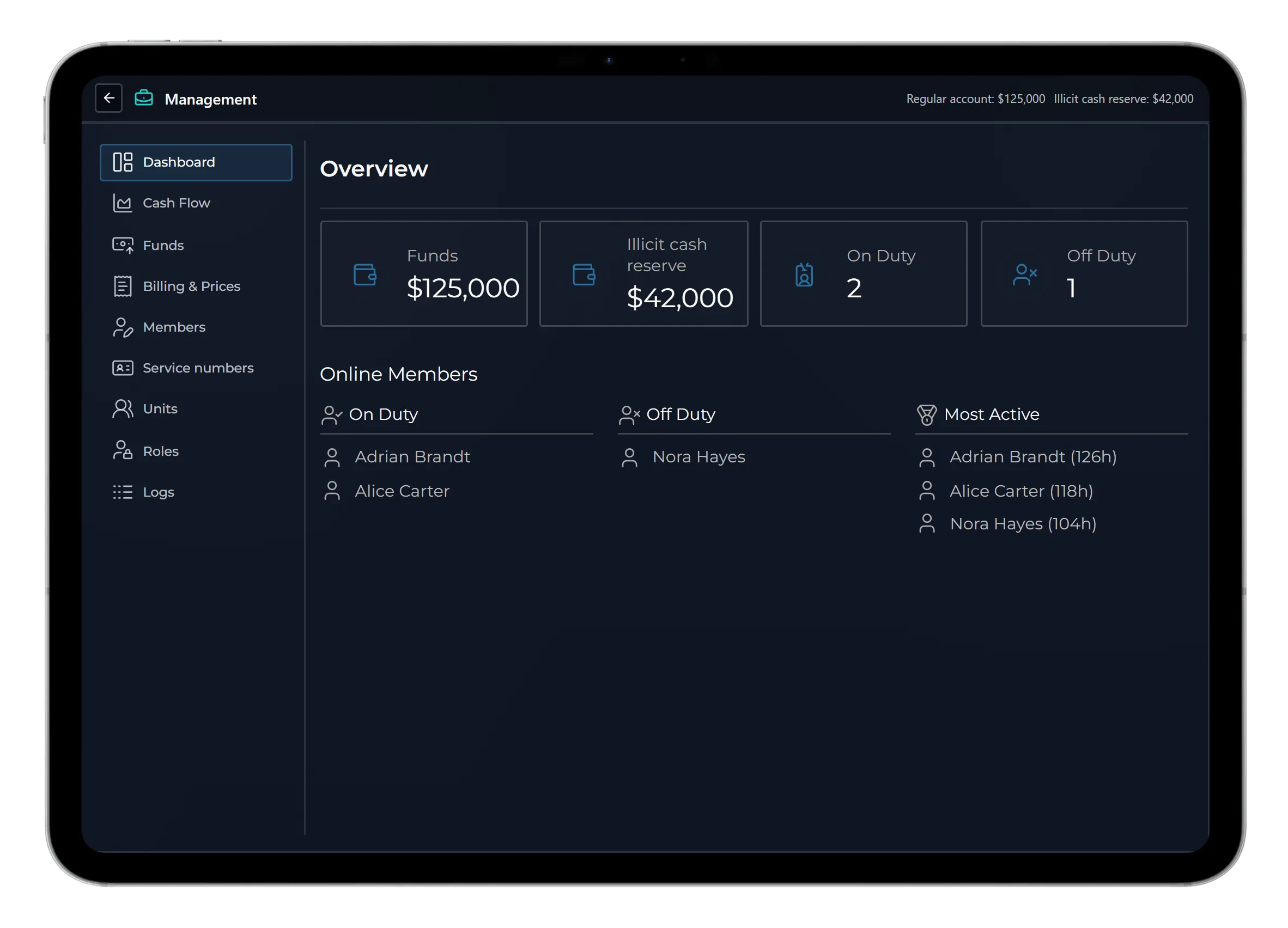Navigate to Units

pyautogui.click(x=196, y=408)
